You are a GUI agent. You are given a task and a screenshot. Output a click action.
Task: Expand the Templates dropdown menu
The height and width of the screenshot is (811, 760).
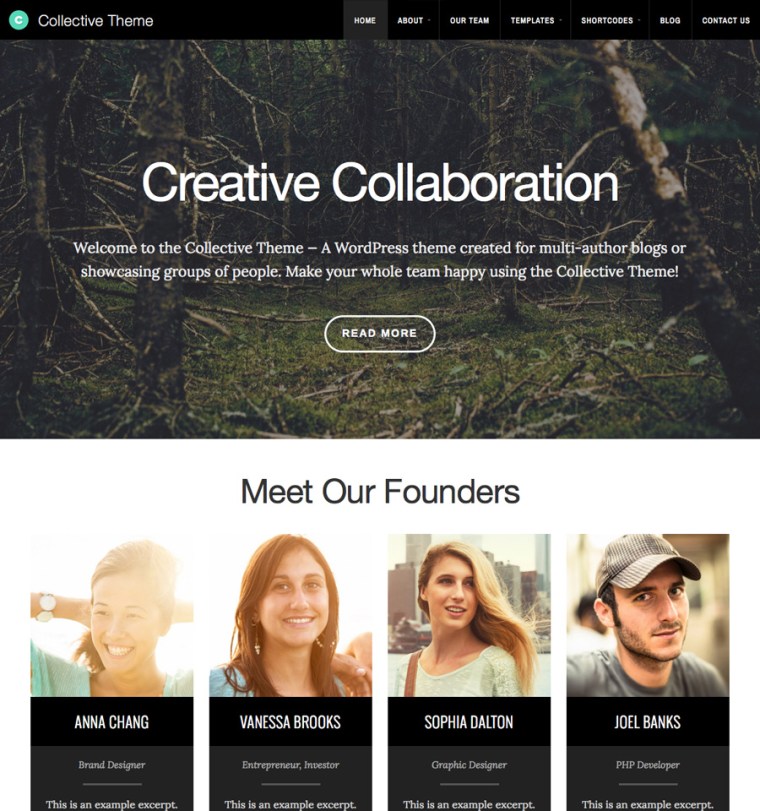pyautogui.click(x=535, y=20)
